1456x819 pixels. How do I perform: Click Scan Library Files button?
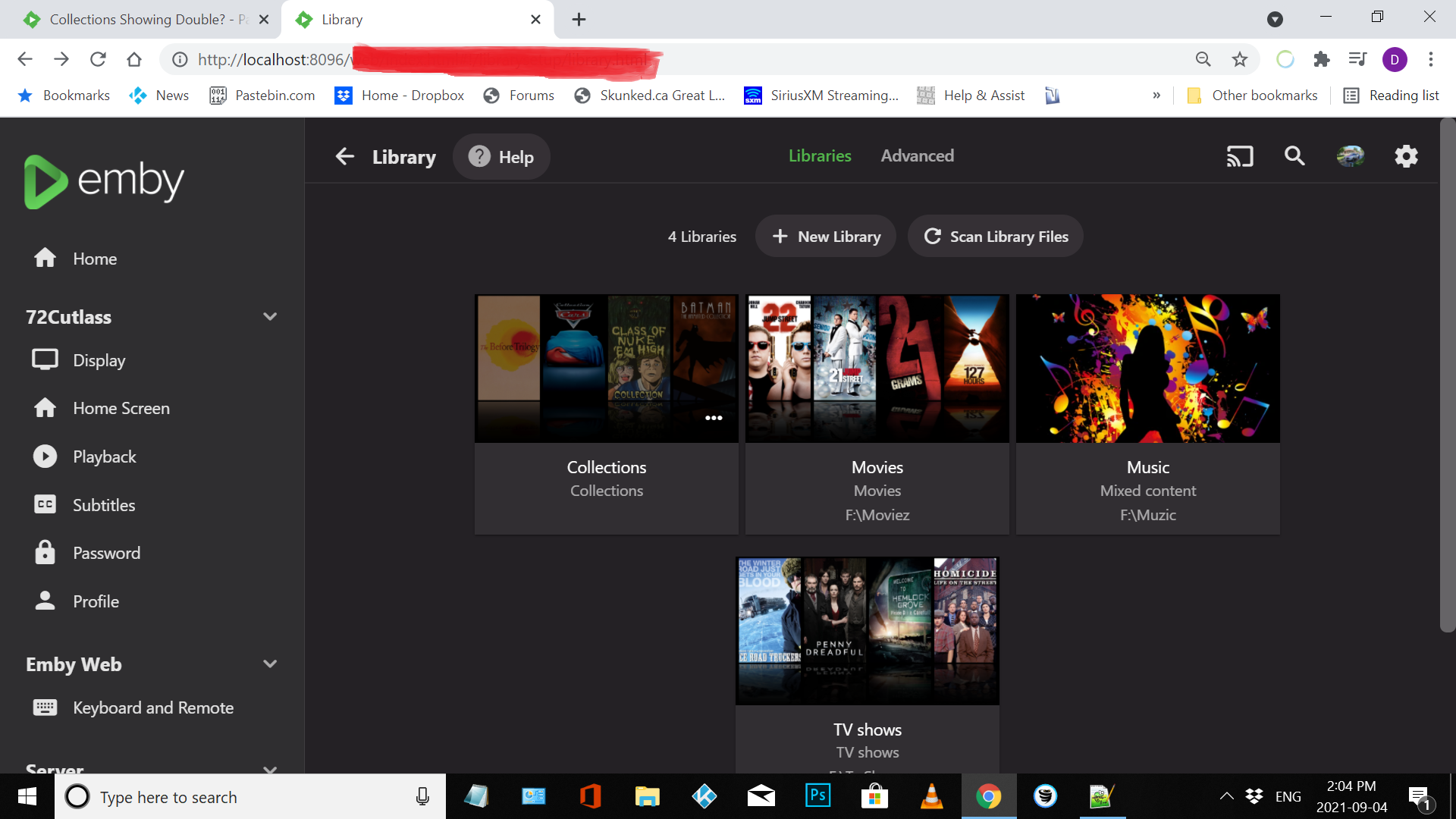(995, 237)
